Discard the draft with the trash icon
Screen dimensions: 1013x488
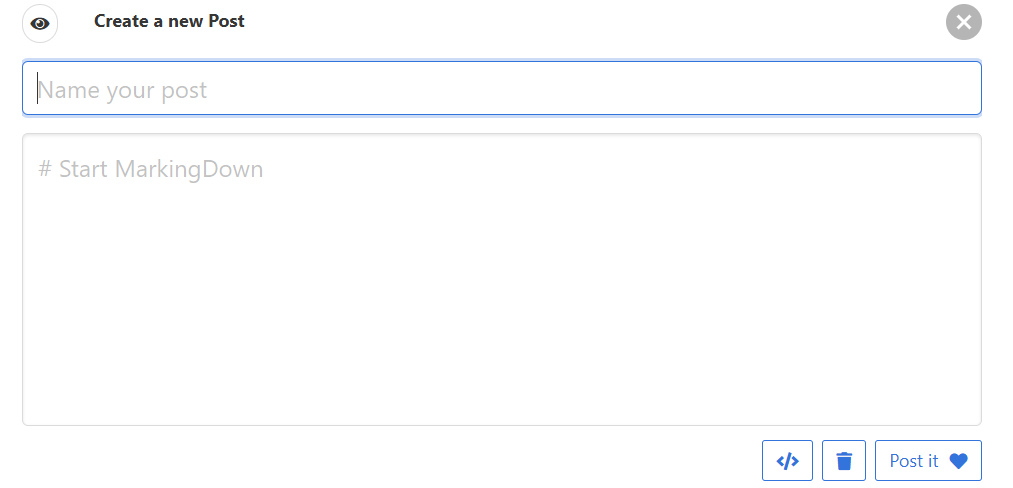point(844,461)
